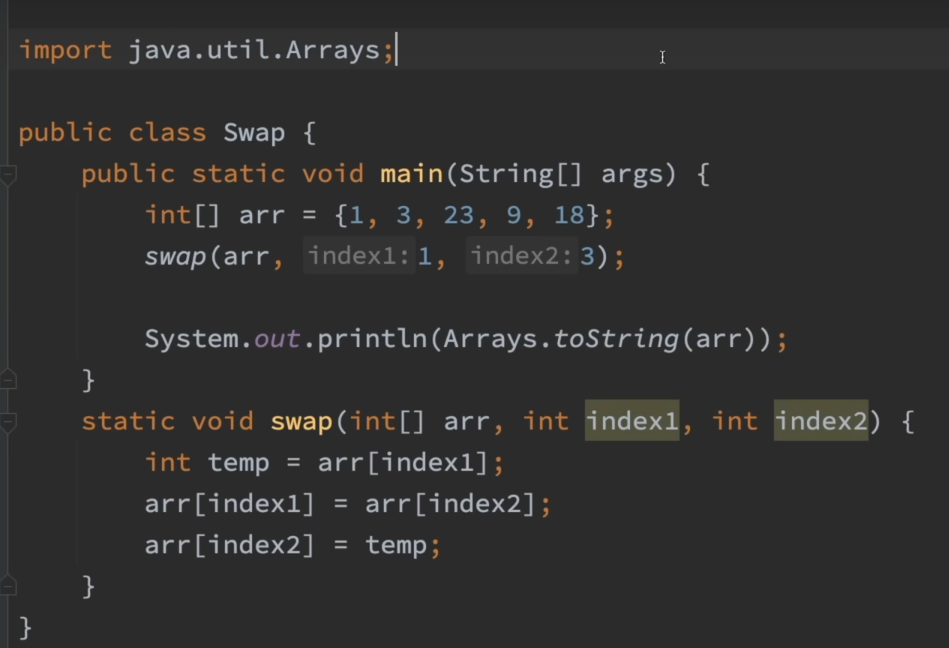The height and width of the screenshot is (648, 949).
Task: Click Arrays in the import statement
Action: [x=332, y=50]
